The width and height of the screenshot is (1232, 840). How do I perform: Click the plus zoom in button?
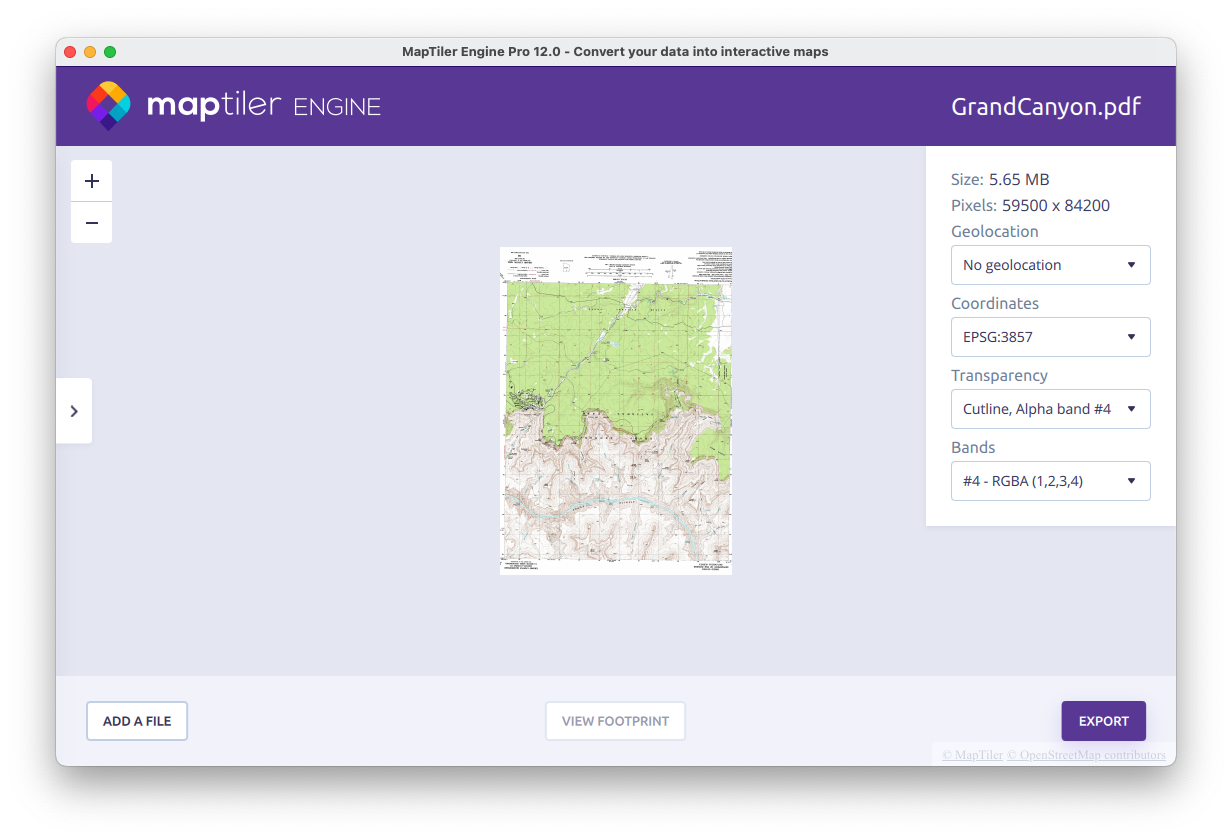[x=92, y=181]
